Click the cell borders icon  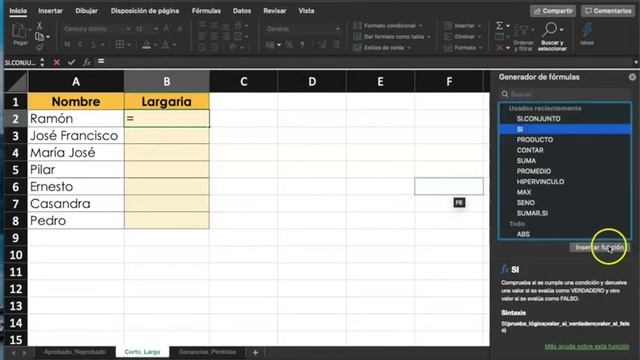(x=120, y=44)
